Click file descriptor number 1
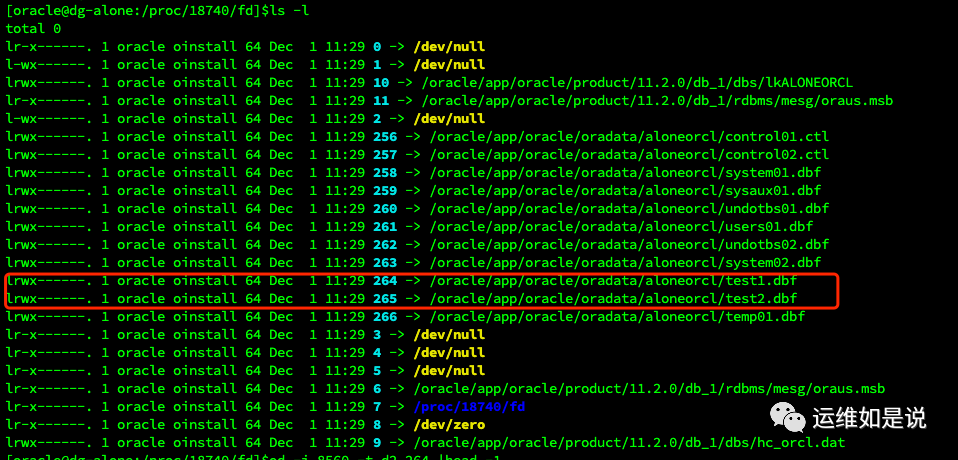Screen dimensions: 958x460 [377, 65]
